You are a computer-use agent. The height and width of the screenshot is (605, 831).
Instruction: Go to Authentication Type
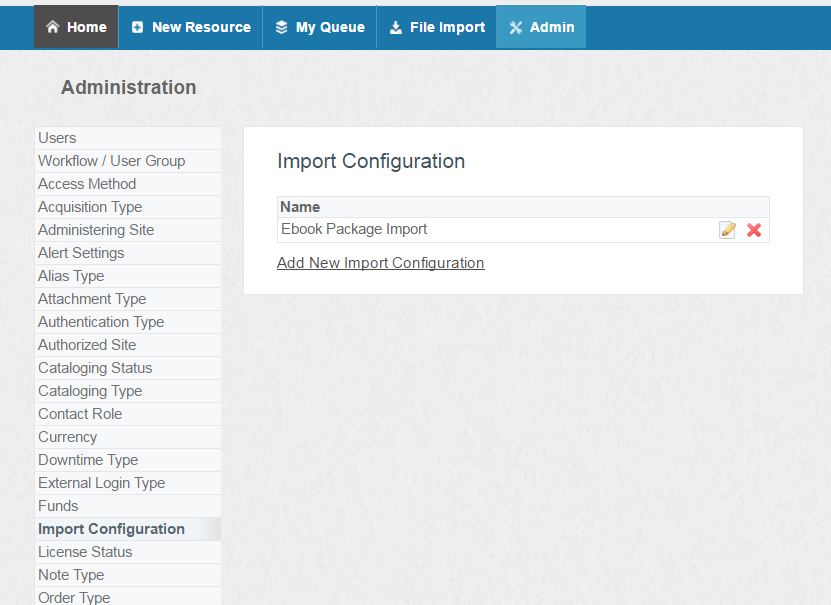click(x=128, y=322)
